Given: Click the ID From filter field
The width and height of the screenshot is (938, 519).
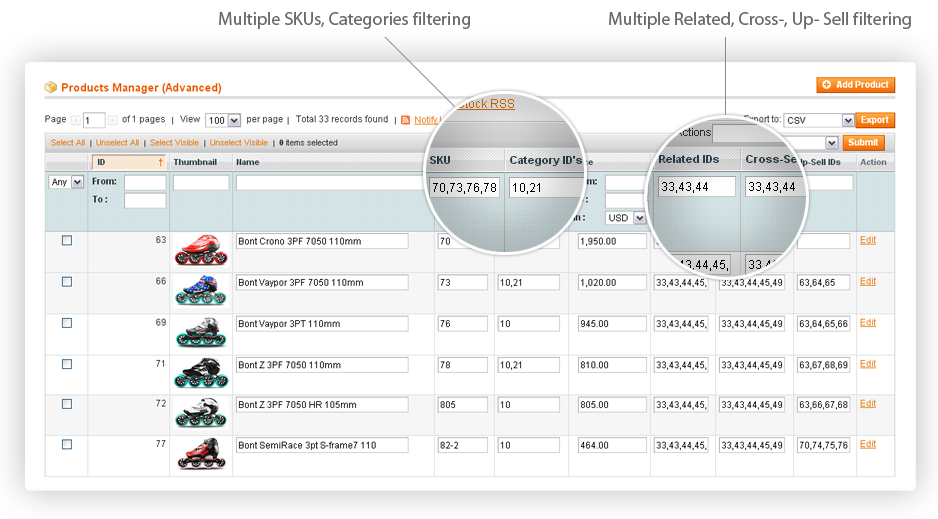Looking at the screenshot, I should coord(145,183).
